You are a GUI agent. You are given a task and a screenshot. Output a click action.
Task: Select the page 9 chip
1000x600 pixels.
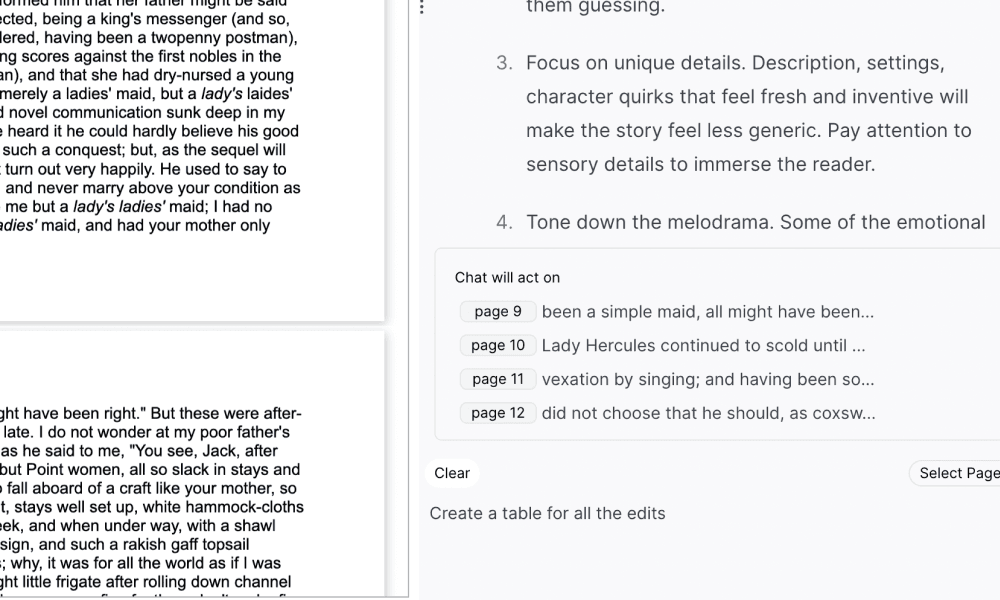(x=497, y=312)
